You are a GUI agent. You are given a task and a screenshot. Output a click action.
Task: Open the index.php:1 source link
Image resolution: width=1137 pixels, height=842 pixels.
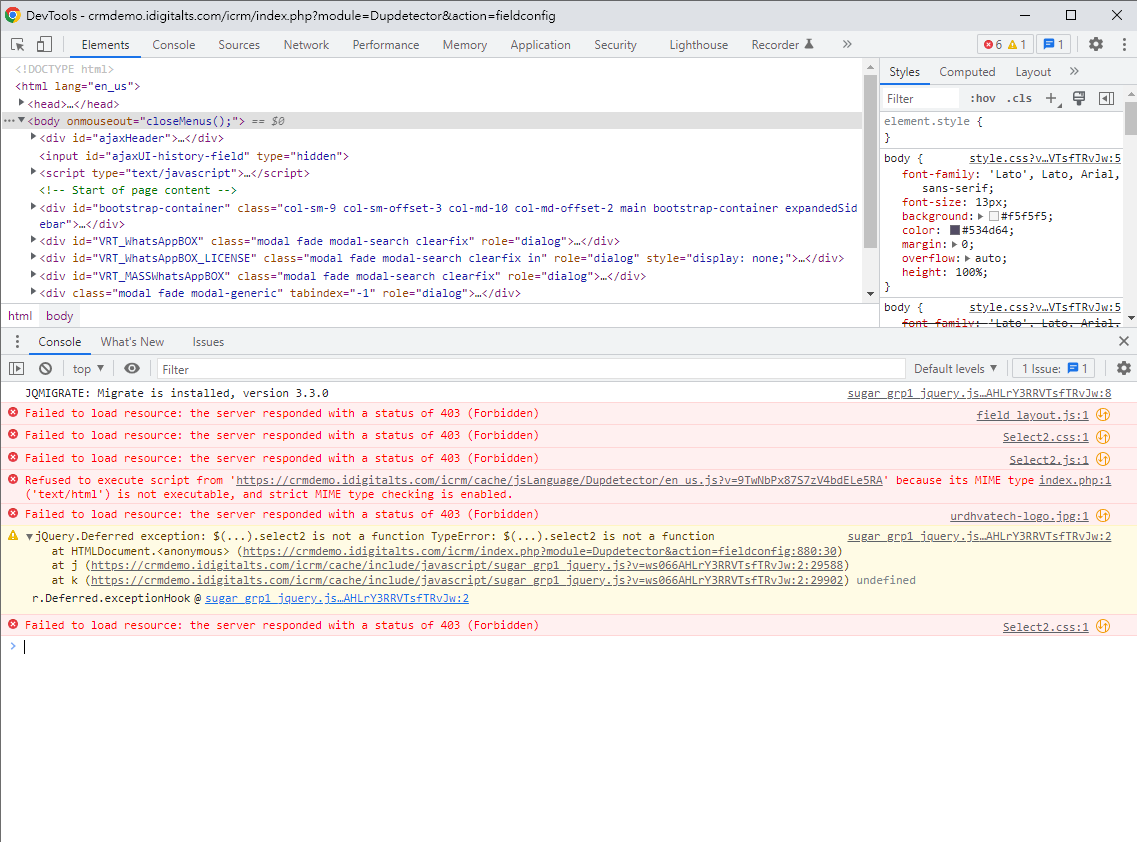[x=1075, y=480]
